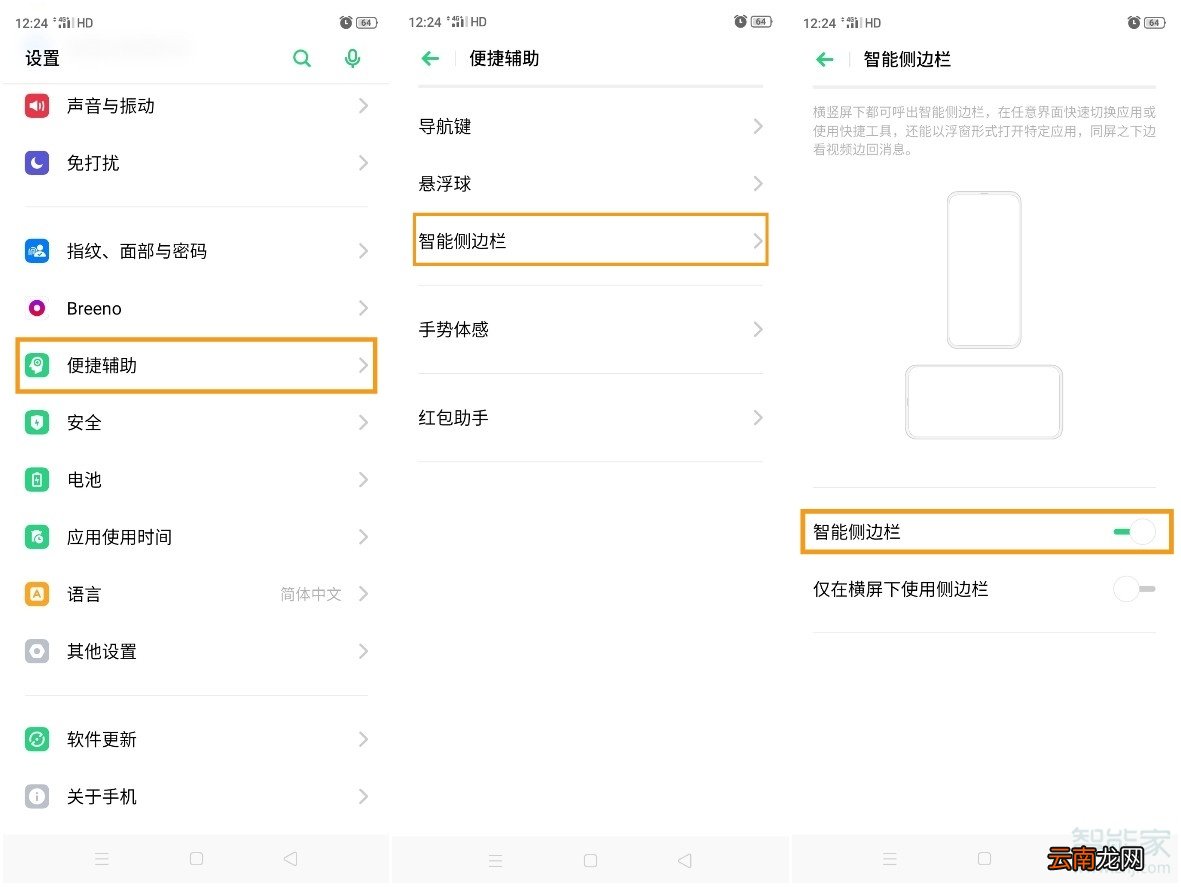This screenshot has width=1181, height=887.
Task: Tap the search icon in Settings header
Action: (302, 59)
